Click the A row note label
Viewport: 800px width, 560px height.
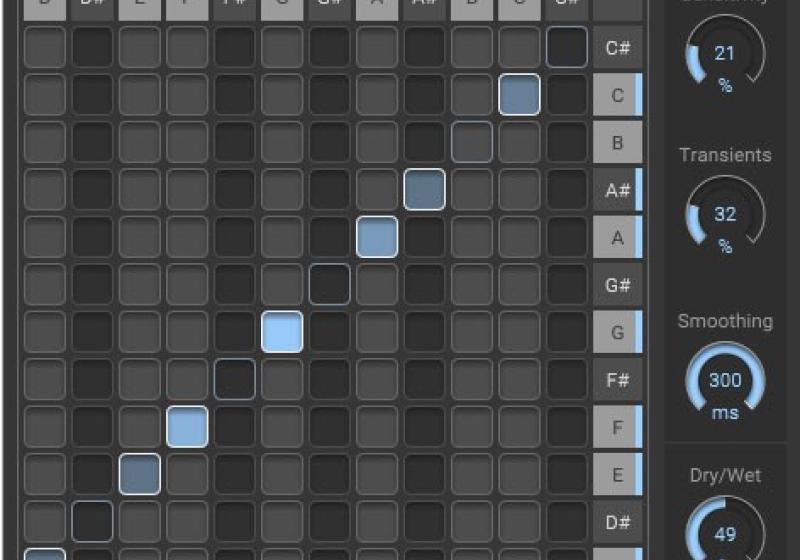coord(618,237)
